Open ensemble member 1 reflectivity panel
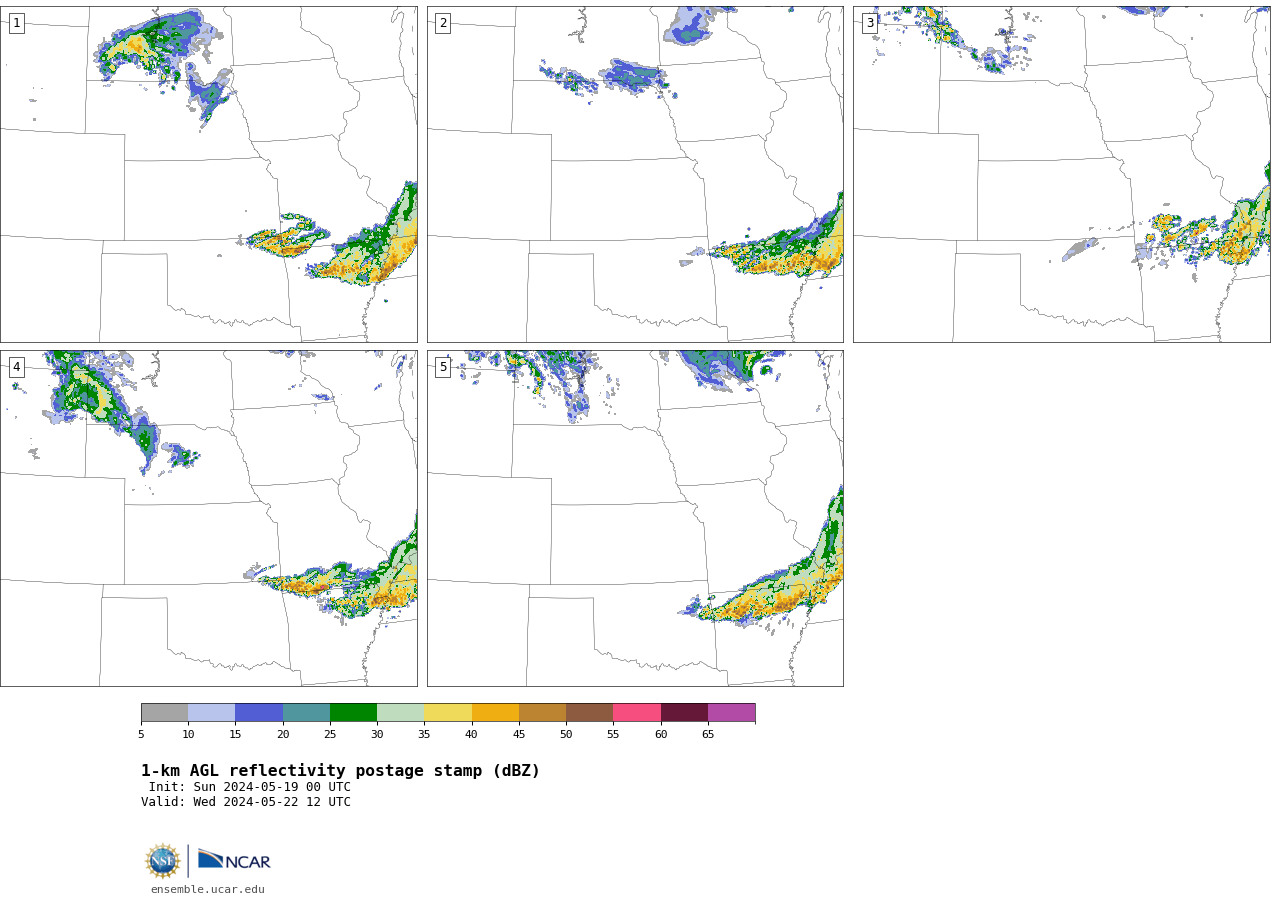 point(208,174)
